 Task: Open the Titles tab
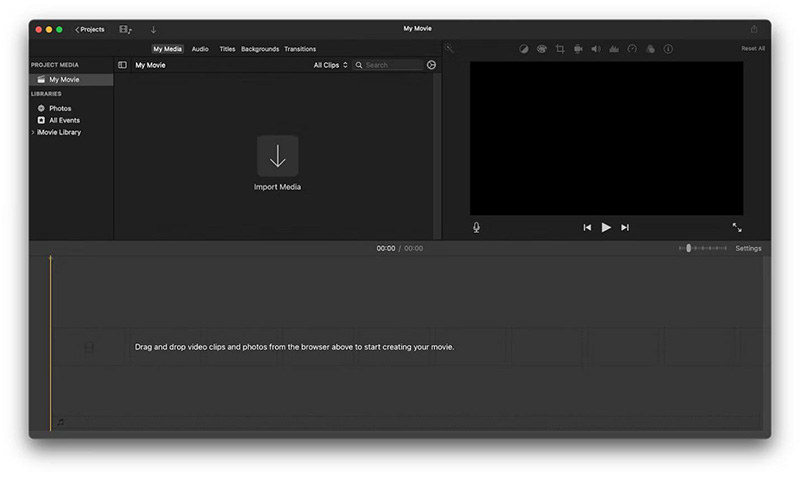click(x=227, y=49)
